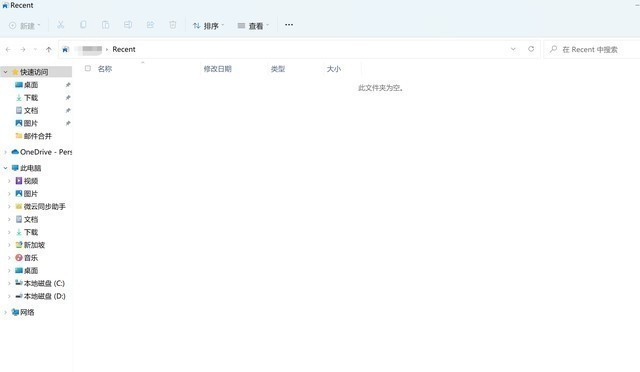Open recent locations chevron next to Forward
This screenshot has width=640, height=372.
click(36, 49)
